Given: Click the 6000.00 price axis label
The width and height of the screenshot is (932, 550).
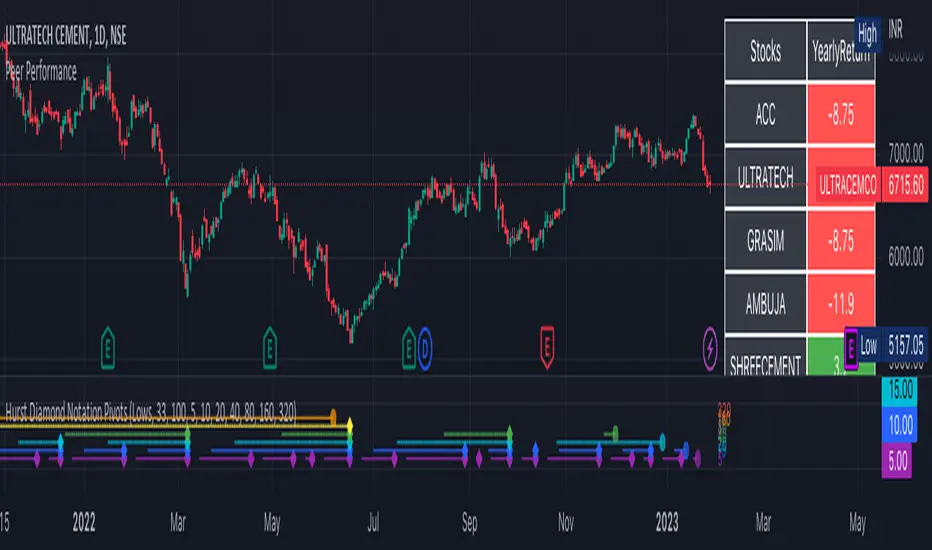Looking at the screenshot, I should (906, 257).
